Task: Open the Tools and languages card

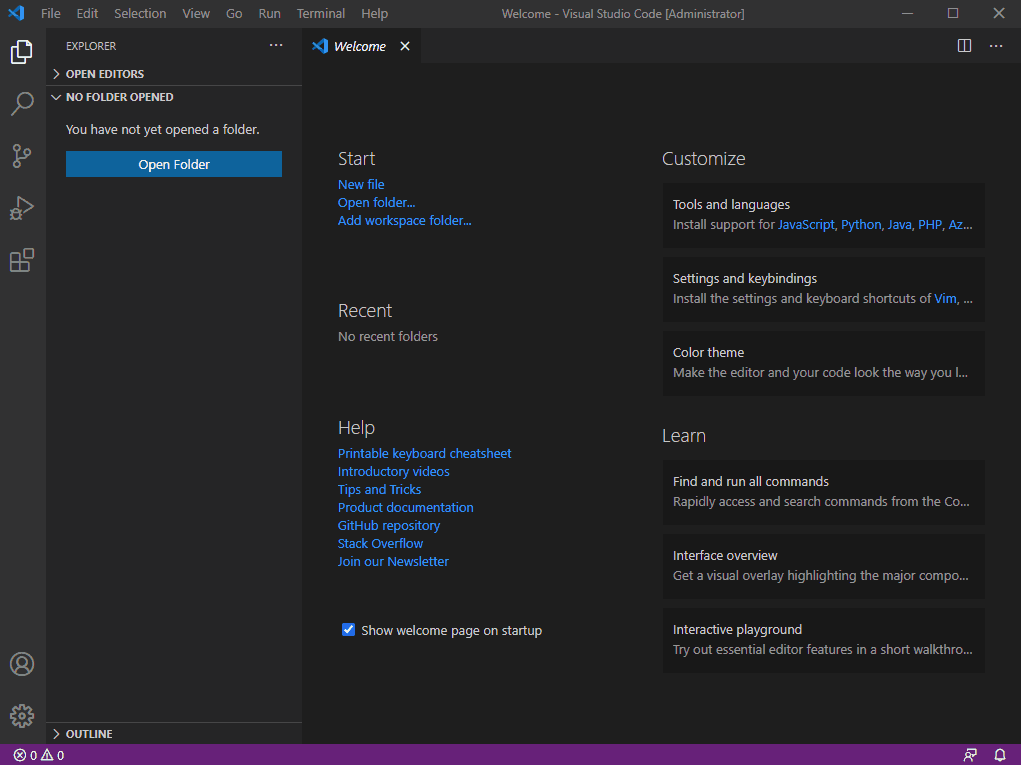Action: tap(823, 215)
